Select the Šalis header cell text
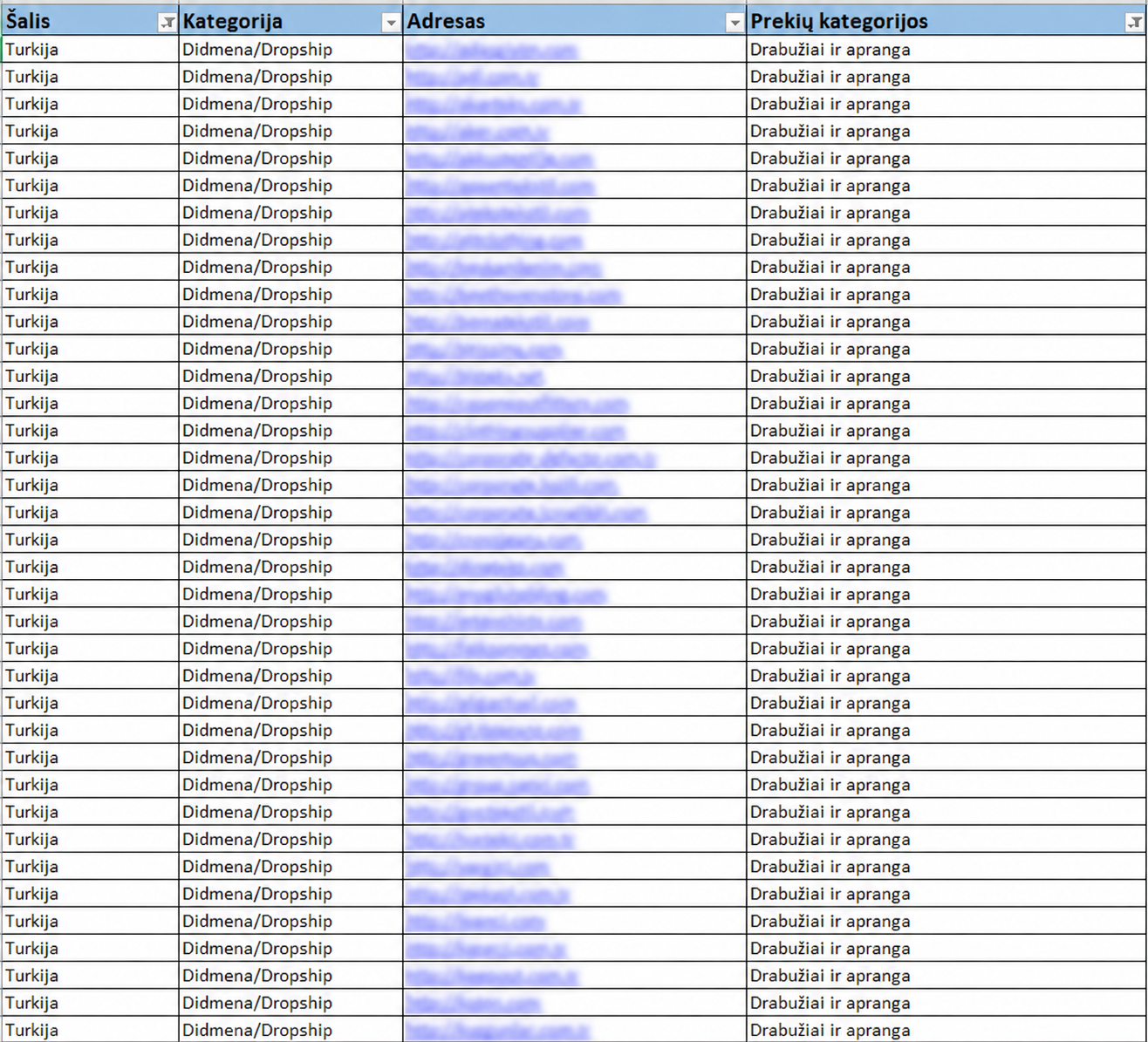The height and width of the screenshot is (1042, 1148). [x=28, y=21]
